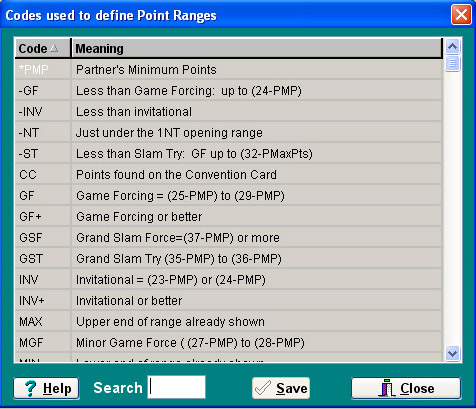This screenshot has width=476, height=409.
Task: Select the GSF Grand Slam Force row
Action: tap(229, 238)
